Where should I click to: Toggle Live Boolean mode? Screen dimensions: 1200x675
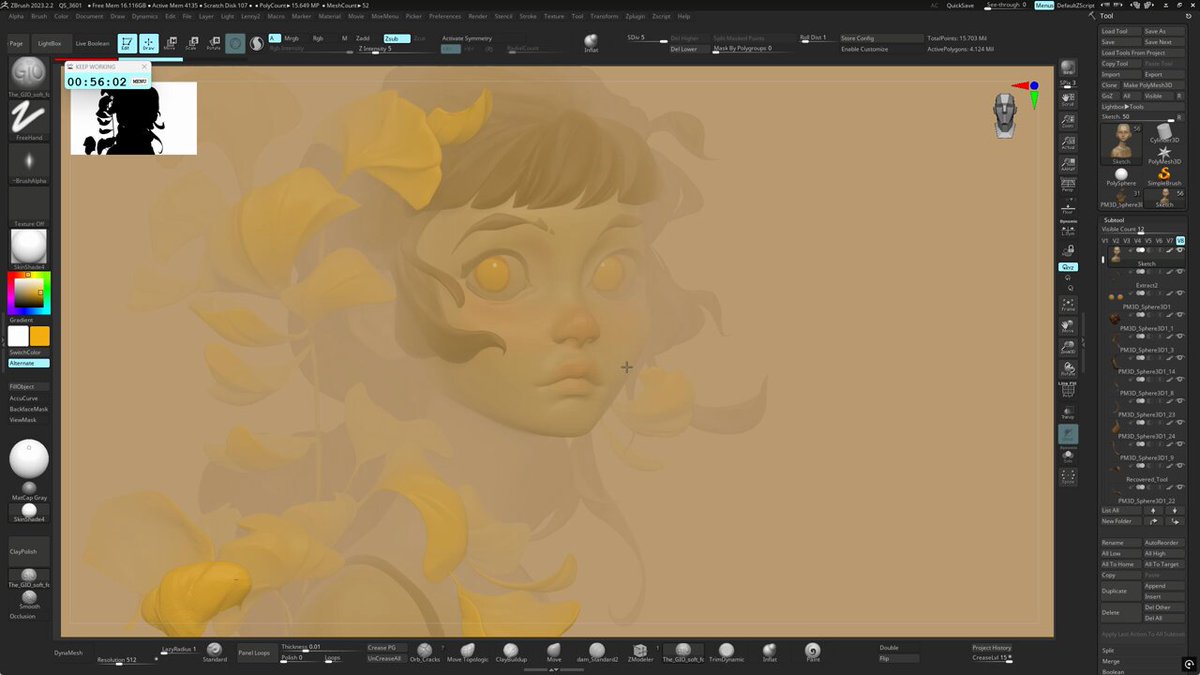click(92, 43)
